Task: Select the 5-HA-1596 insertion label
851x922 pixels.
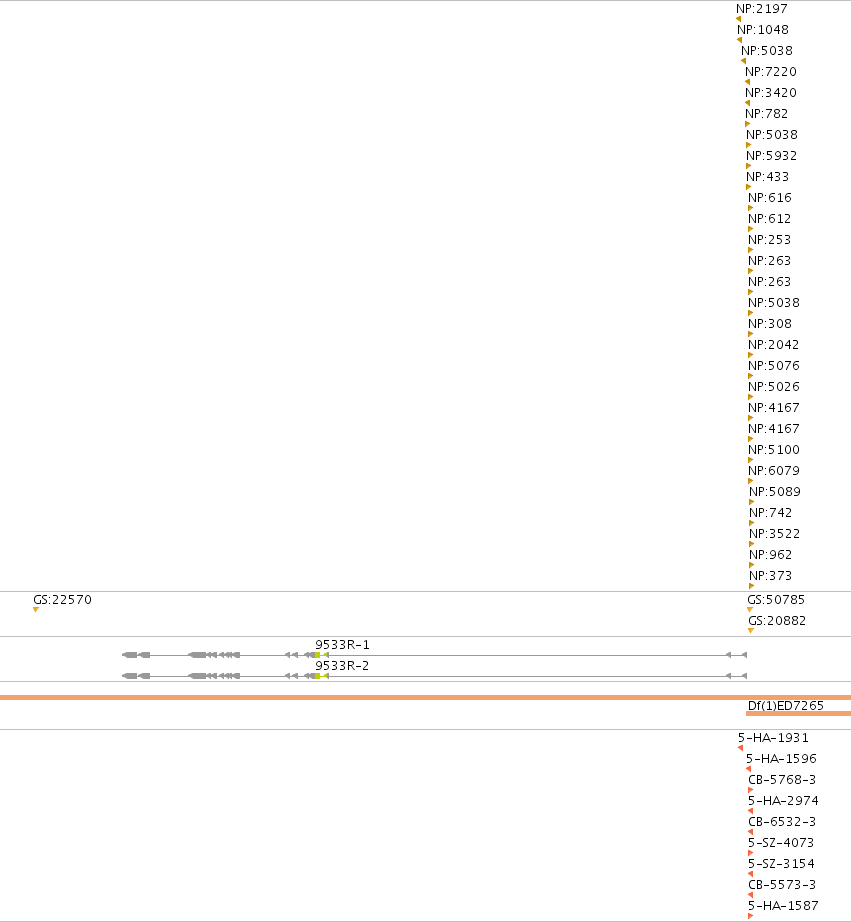Action: tap(782, 759)
